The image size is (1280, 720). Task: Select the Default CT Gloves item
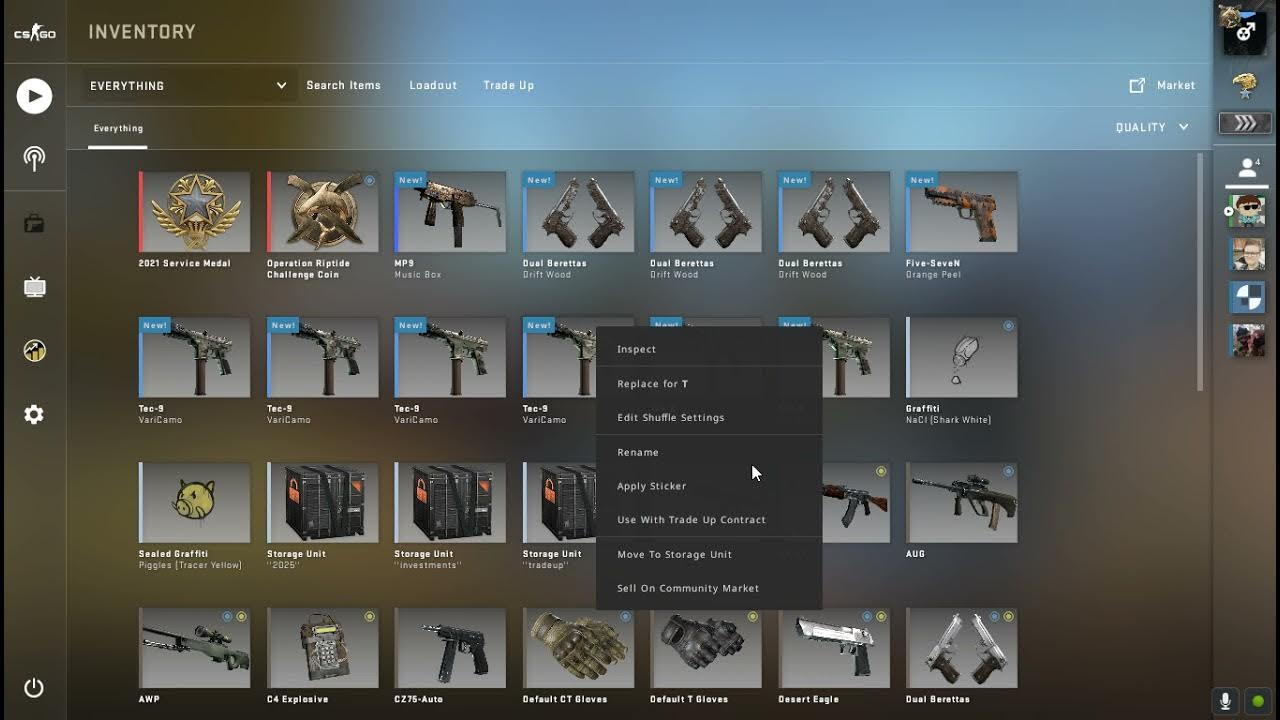click(579, 648)
